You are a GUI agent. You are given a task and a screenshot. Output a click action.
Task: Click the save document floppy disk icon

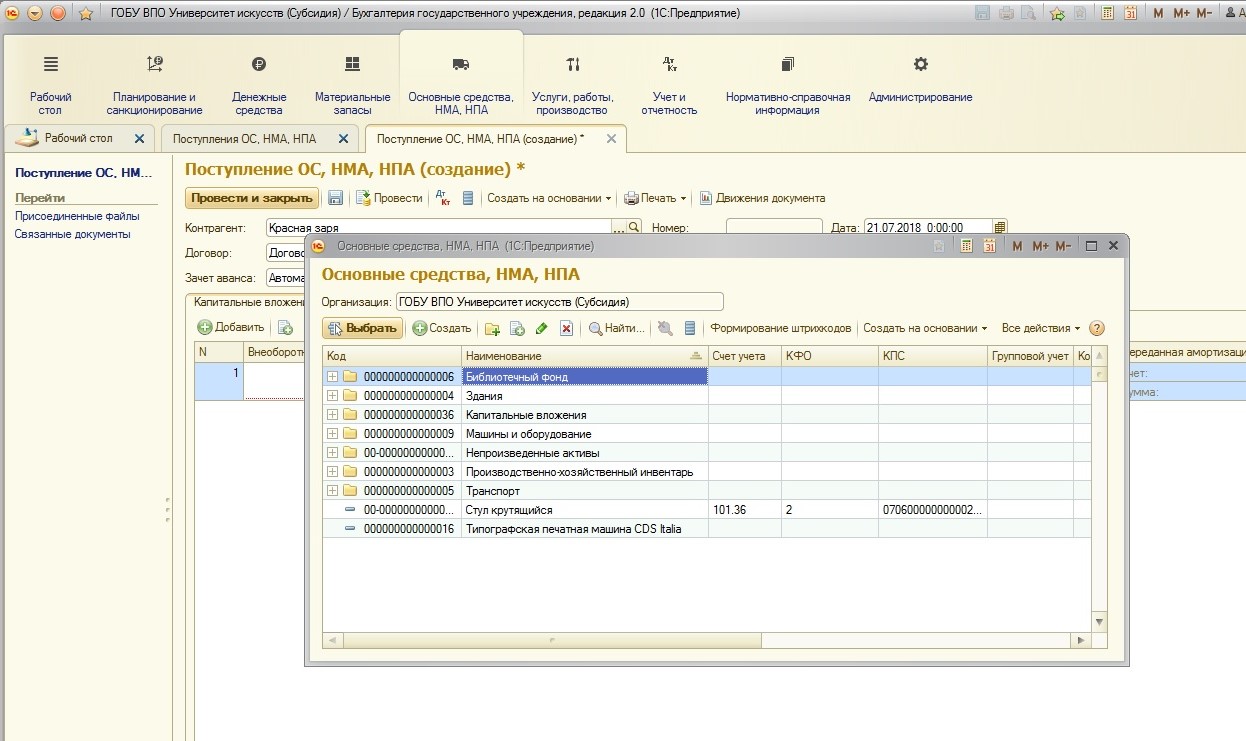click(x=336, y=198)
